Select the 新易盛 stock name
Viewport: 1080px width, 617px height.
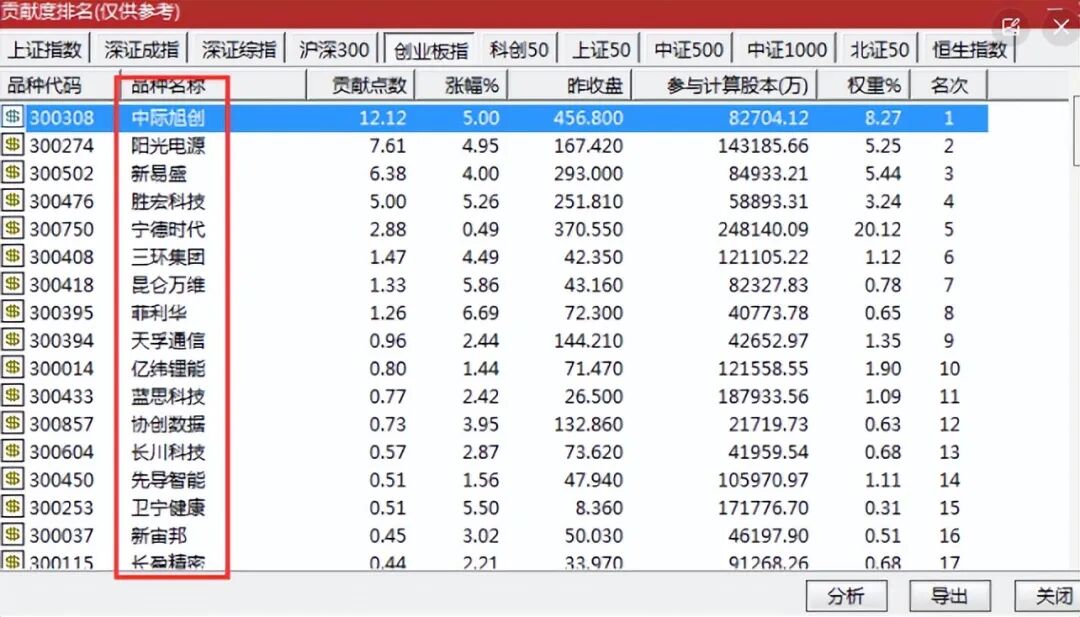coord(159,174)
